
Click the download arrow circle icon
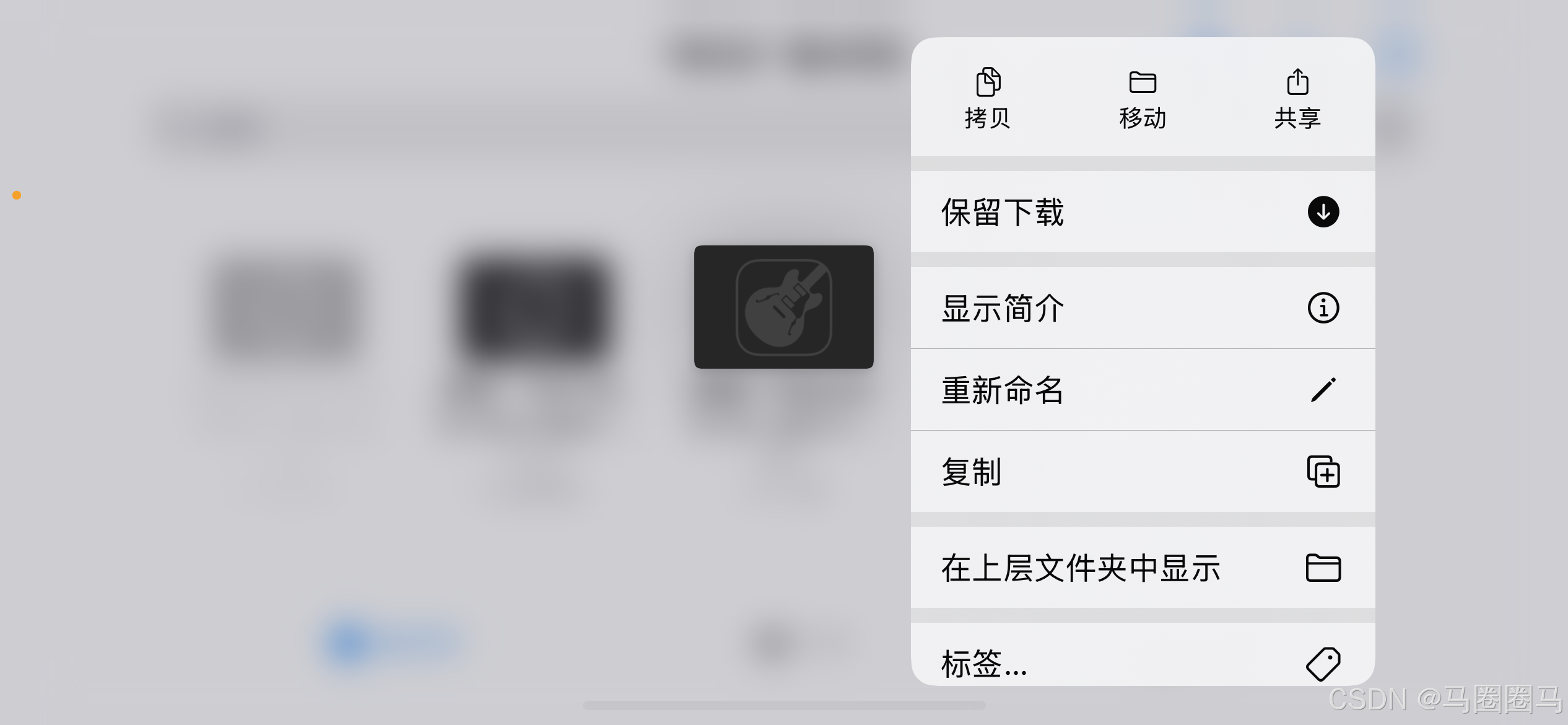click(1323, 212)
